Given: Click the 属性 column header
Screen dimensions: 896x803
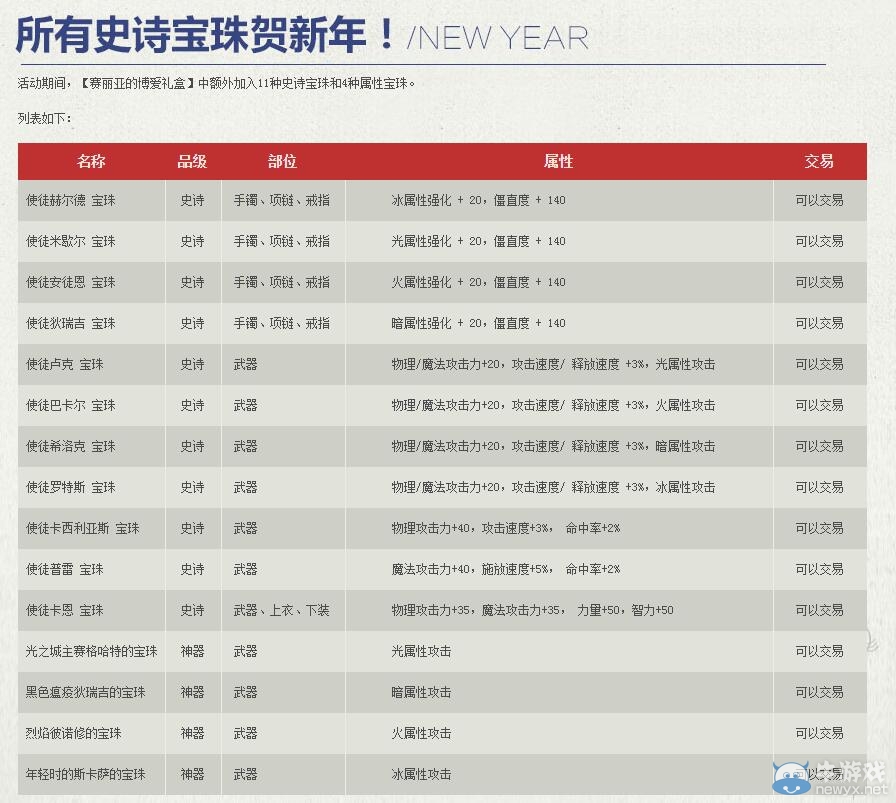Looking at the screenshot, I should pyautogui.click(x=558, y=161).
